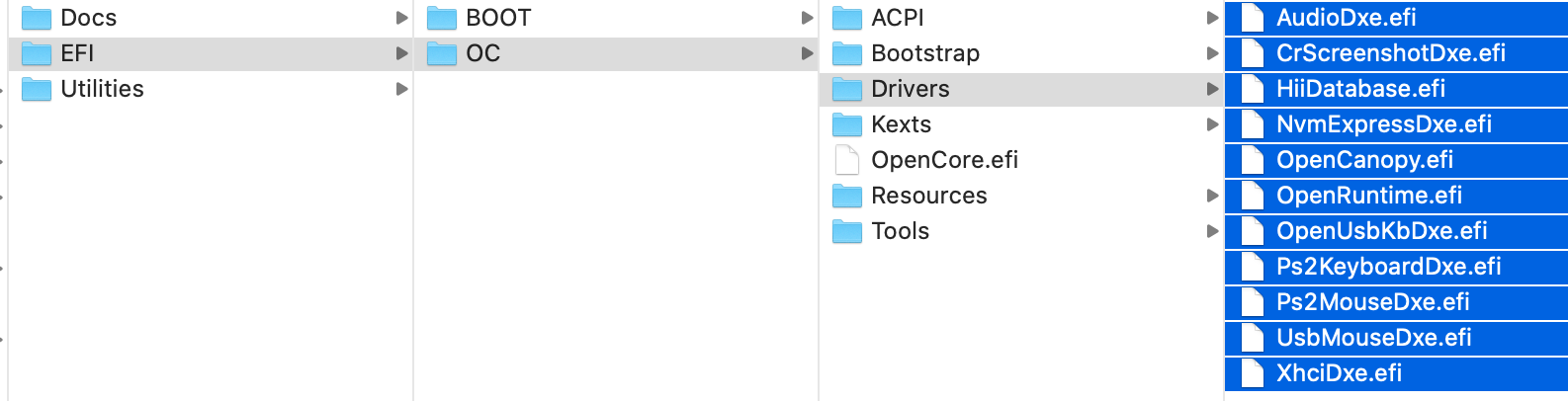
Task: Click the Resources folder disclosure arrow
Action: 1212,196
